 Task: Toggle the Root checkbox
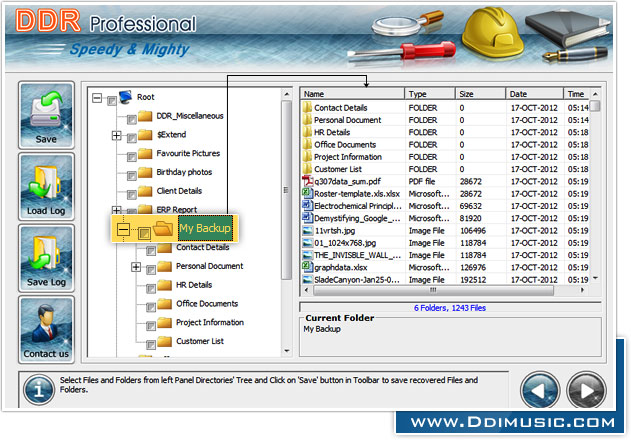click(112, 101)
